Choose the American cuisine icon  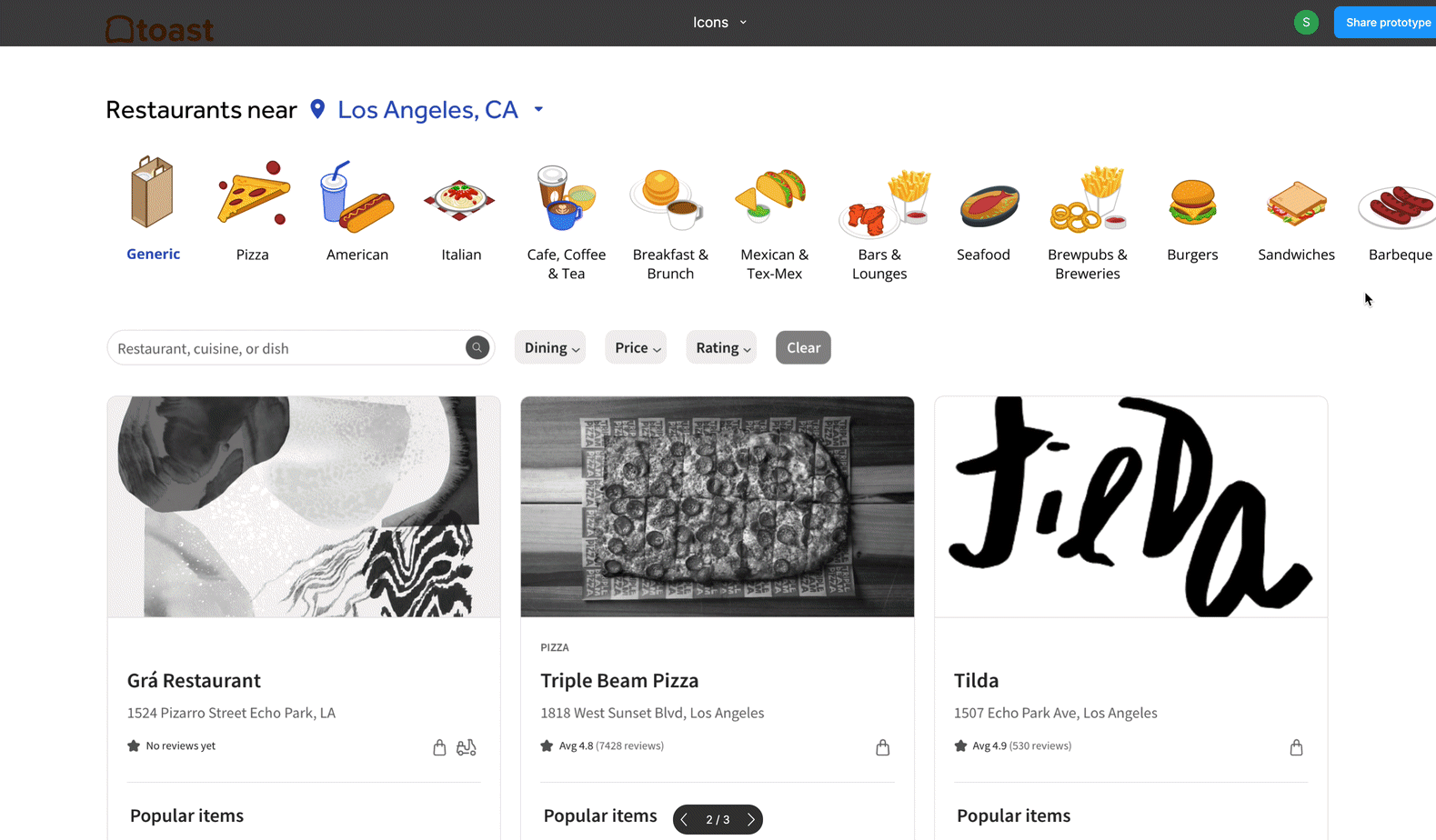(x=356, y=196)
